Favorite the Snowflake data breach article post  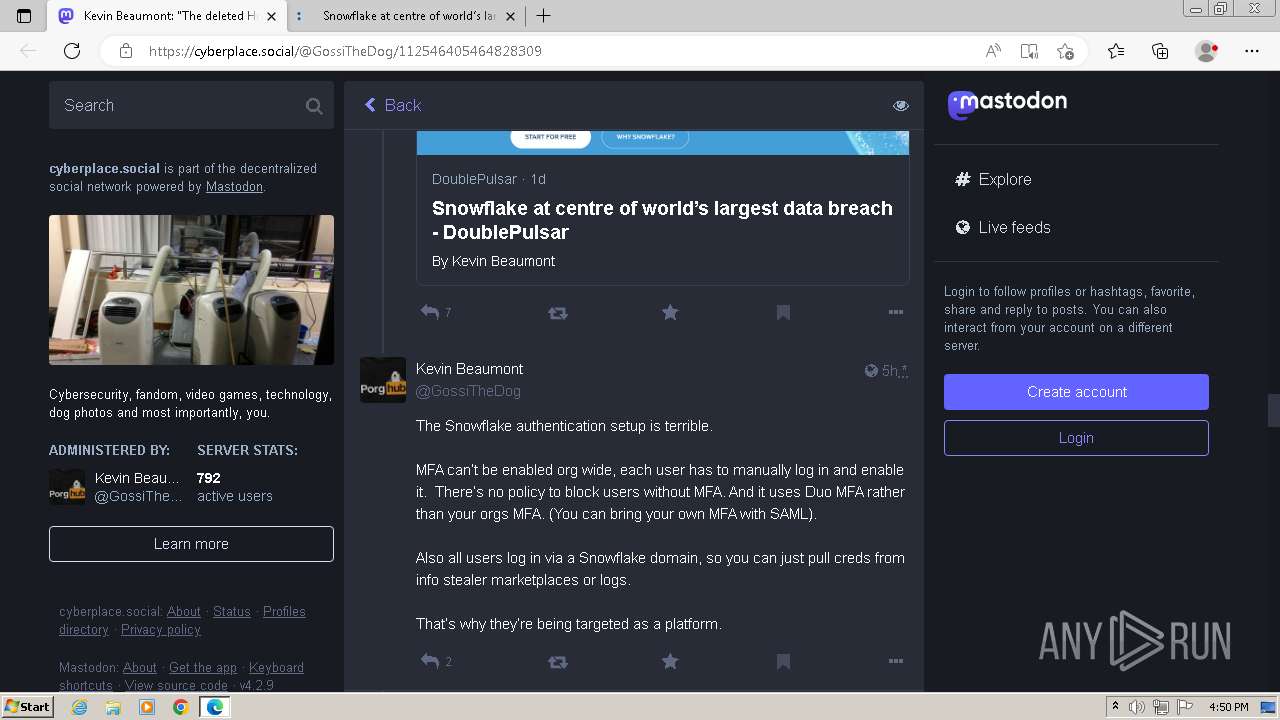point(670,313)
